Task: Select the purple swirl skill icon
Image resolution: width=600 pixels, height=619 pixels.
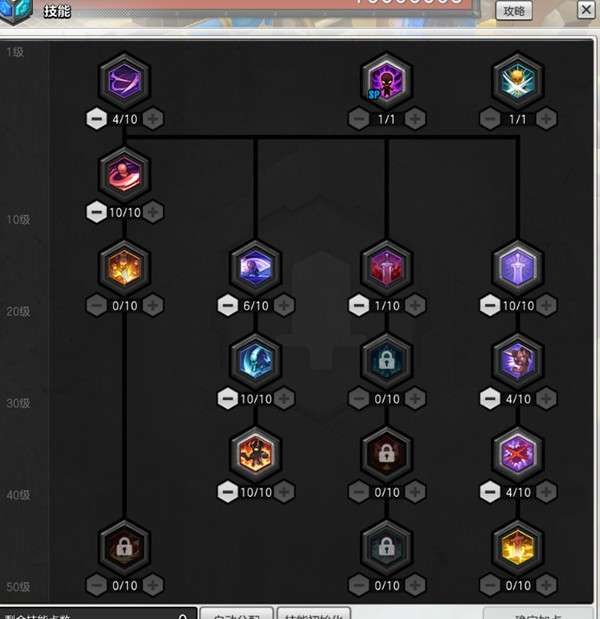Action: 125,80
